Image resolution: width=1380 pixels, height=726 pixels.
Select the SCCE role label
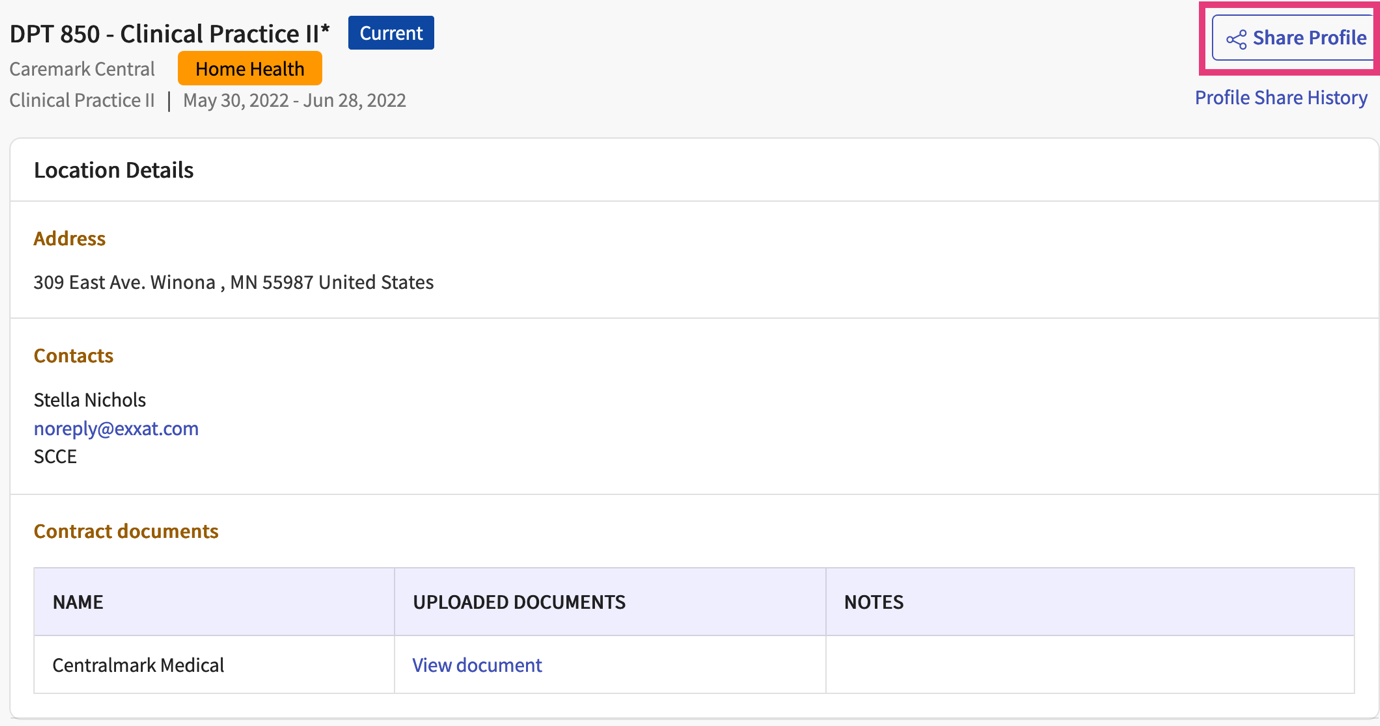point(50,456)
